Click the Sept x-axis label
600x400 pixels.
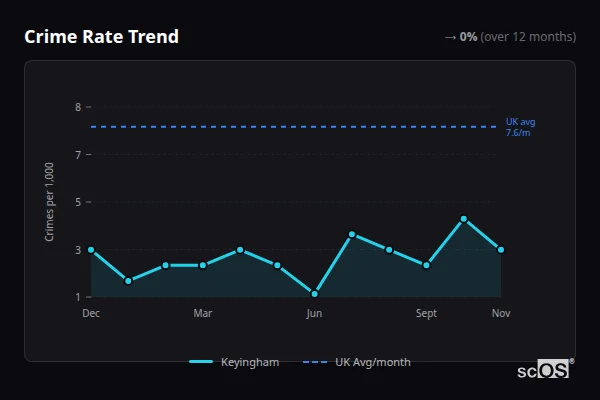click(x=426, y=313)
